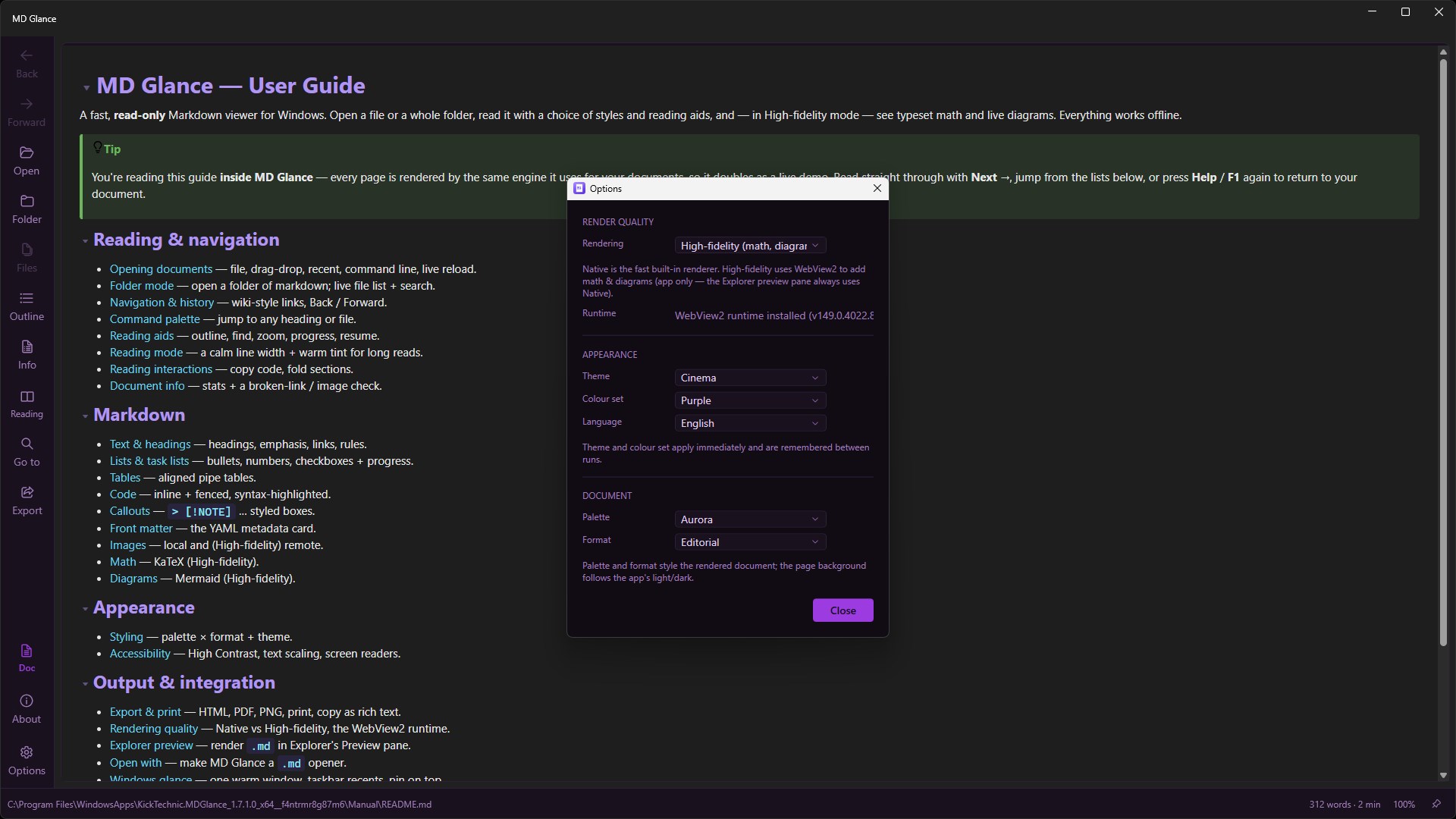Show the Files list in sidebar
Screen dimensions: 1456x819
(x=27, y=258)
